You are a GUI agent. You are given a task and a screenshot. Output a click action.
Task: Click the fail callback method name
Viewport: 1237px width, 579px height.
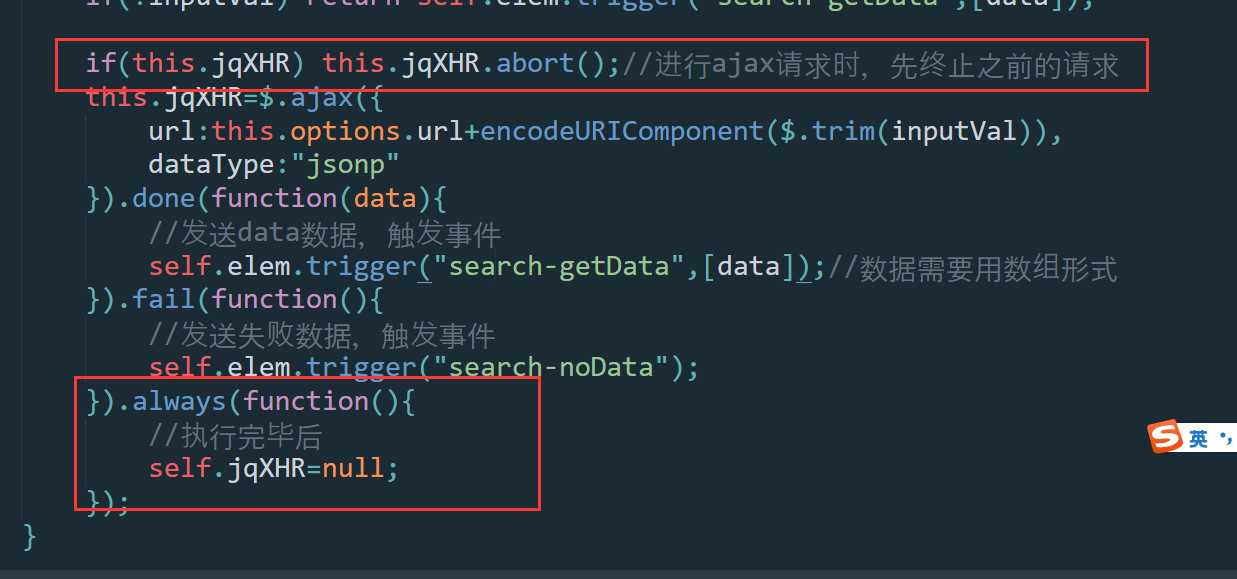[x=163, y=299]
